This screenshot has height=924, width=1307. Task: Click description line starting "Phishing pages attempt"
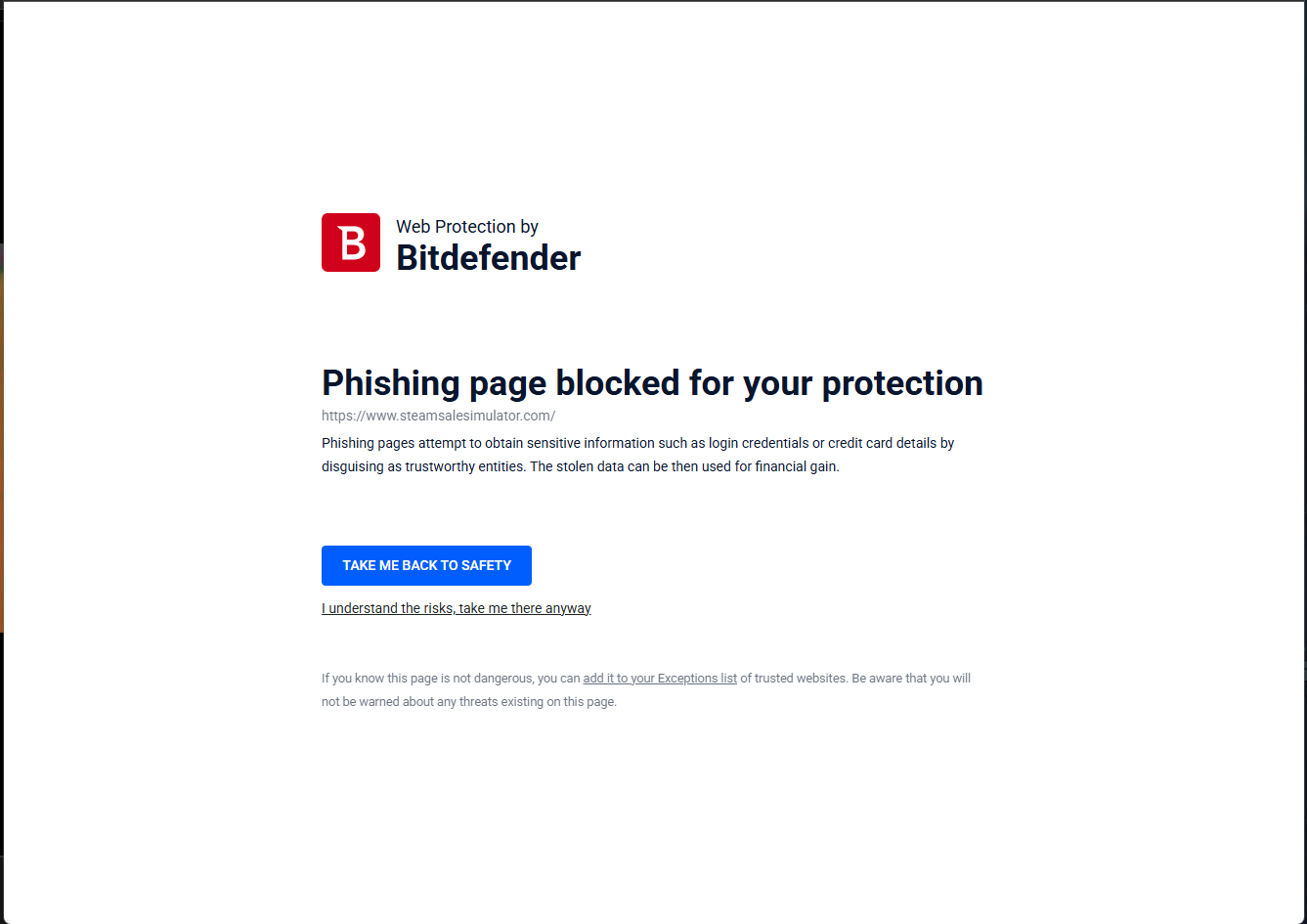coord(637,443)
